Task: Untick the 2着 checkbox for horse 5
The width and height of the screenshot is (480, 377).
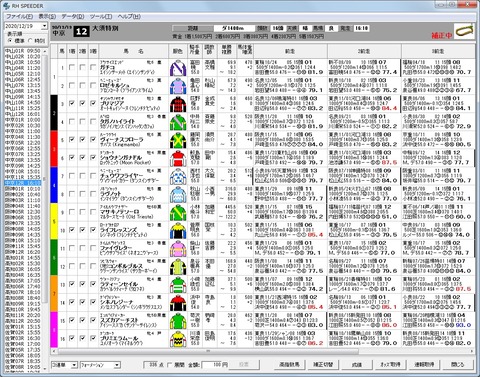Action: coord(82,140)
